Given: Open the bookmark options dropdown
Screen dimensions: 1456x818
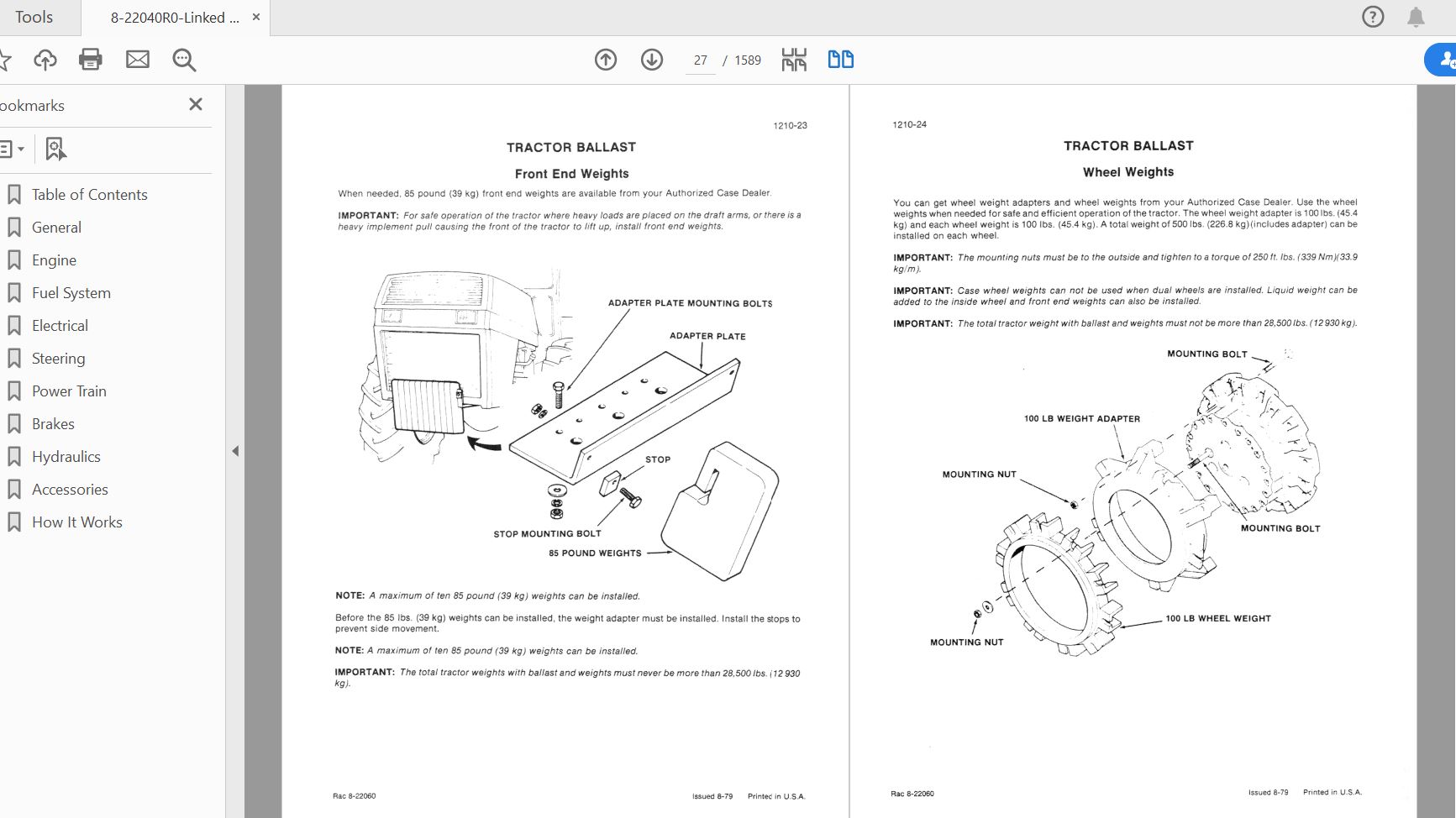Looking at the screenshot, I should [13, 149].
